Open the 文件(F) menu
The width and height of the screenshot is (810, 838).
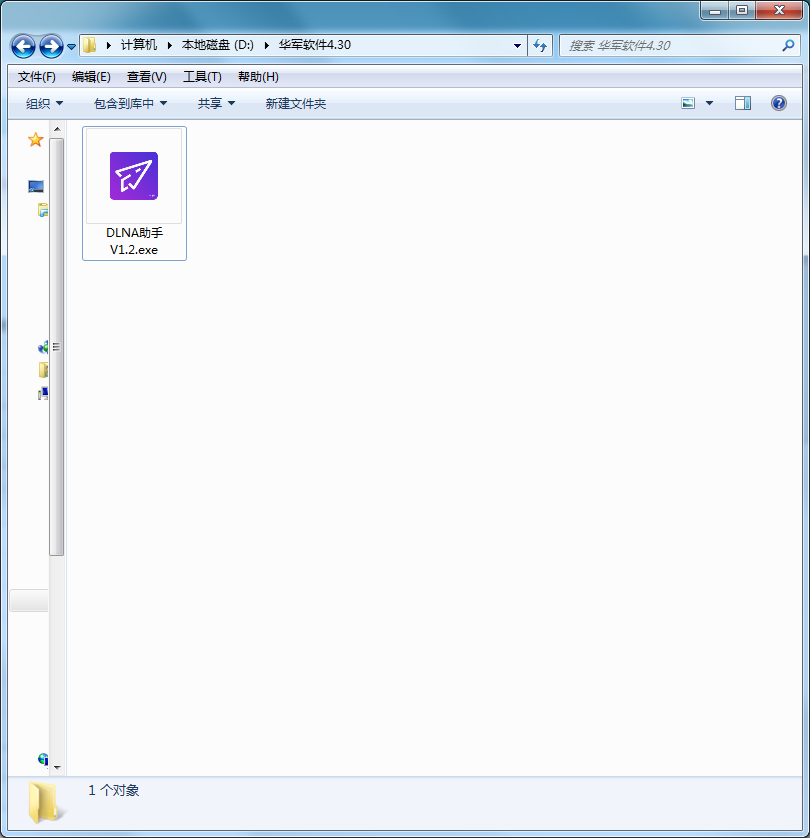(36, 77)
